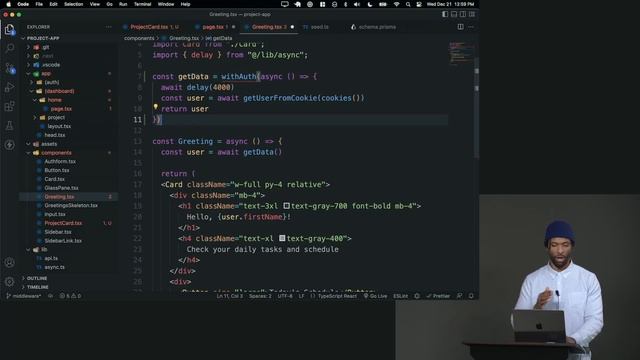Open the Customize Layout icon

(x=472, y=14)
